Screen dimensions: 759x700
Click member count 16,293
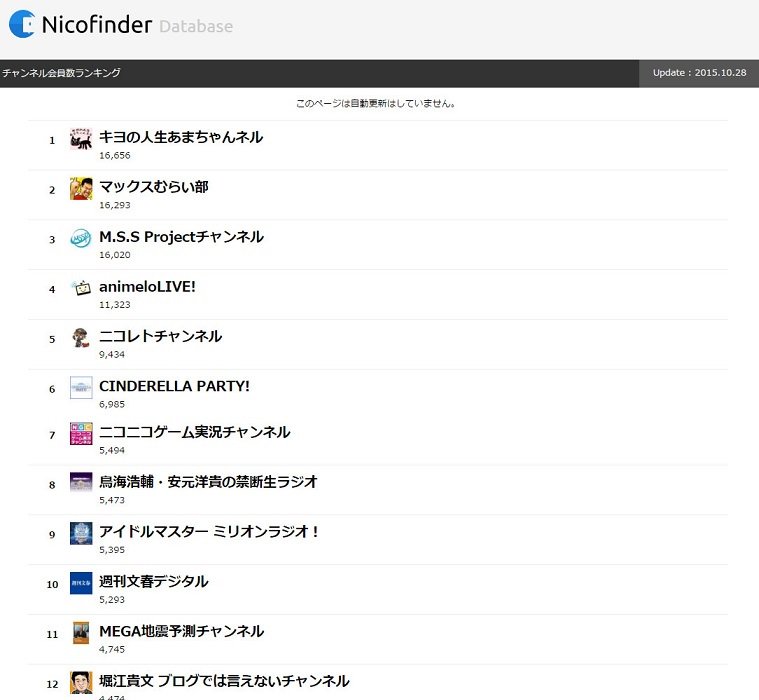coord(115,205)
